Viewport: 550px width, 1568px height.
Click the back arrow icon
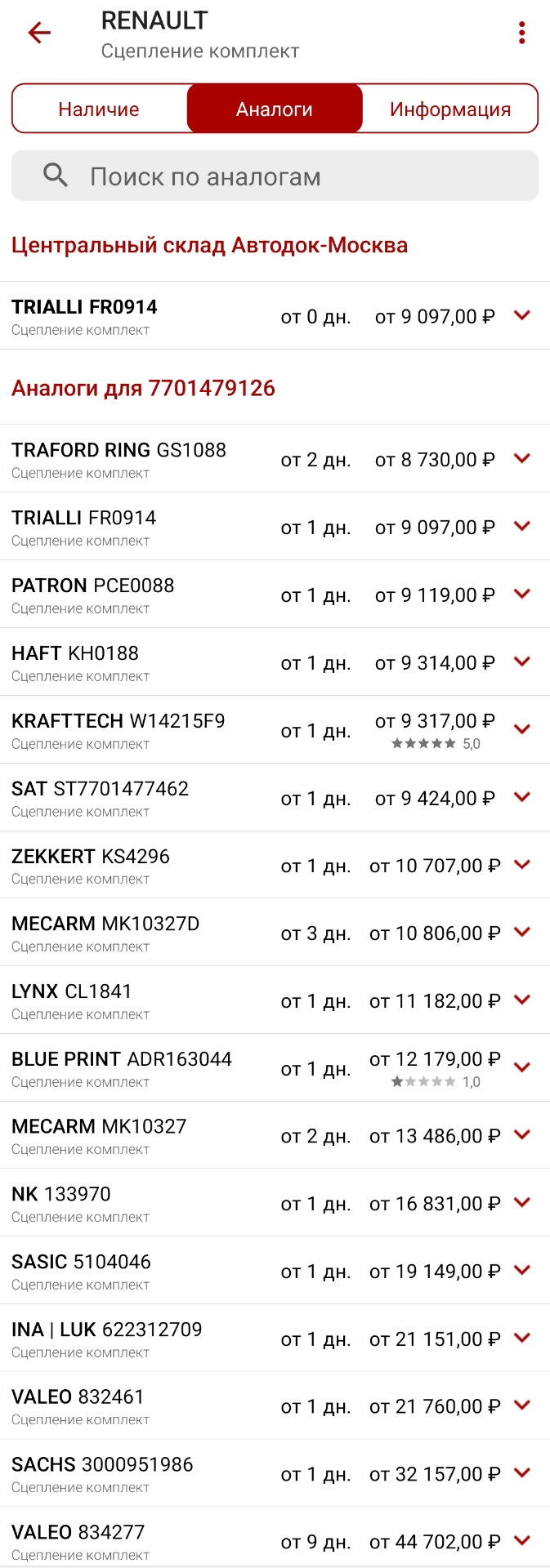(x=38, y=33)
